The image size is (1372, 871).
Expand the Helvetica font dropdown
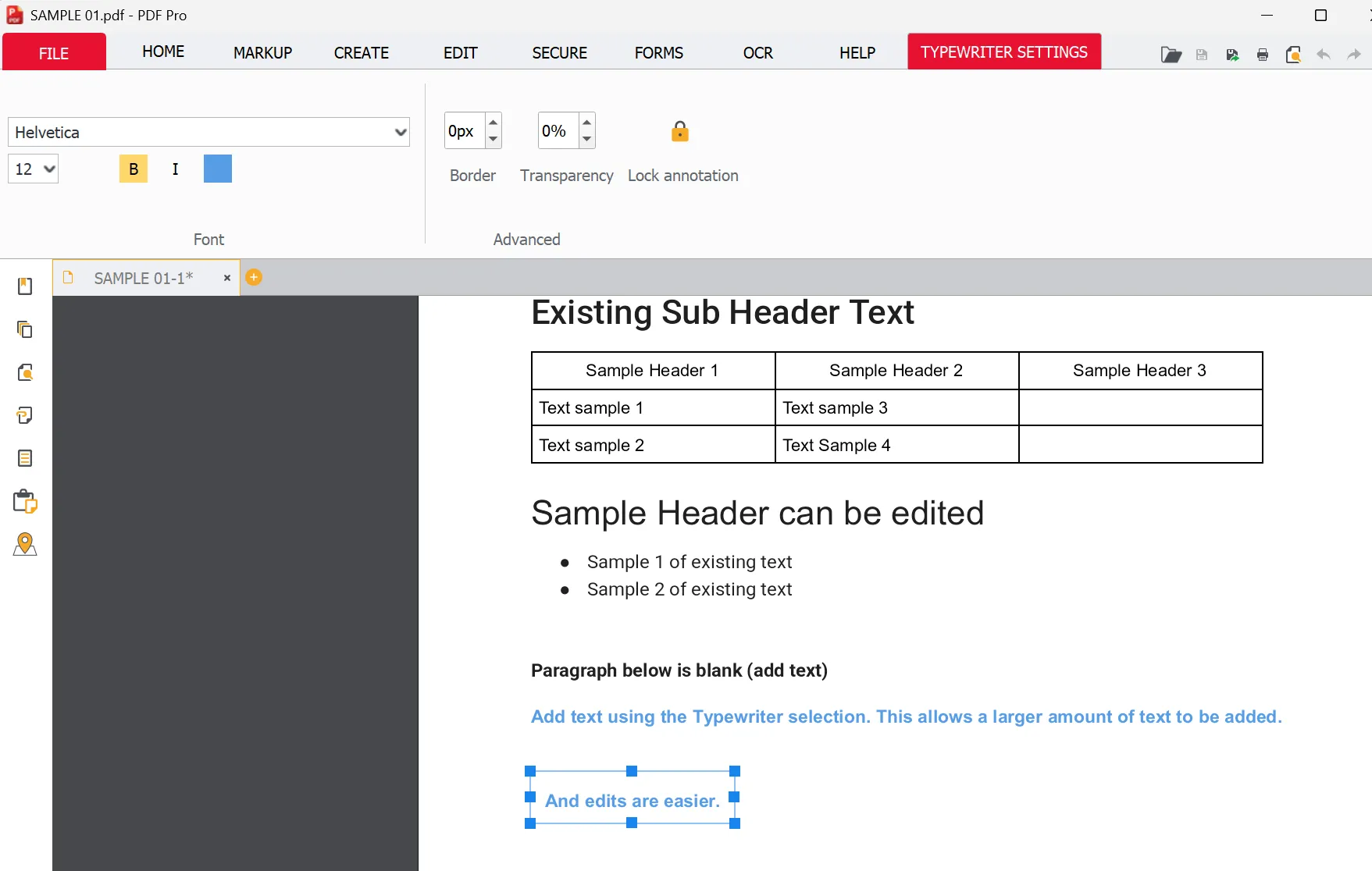[x=401, y=132]
